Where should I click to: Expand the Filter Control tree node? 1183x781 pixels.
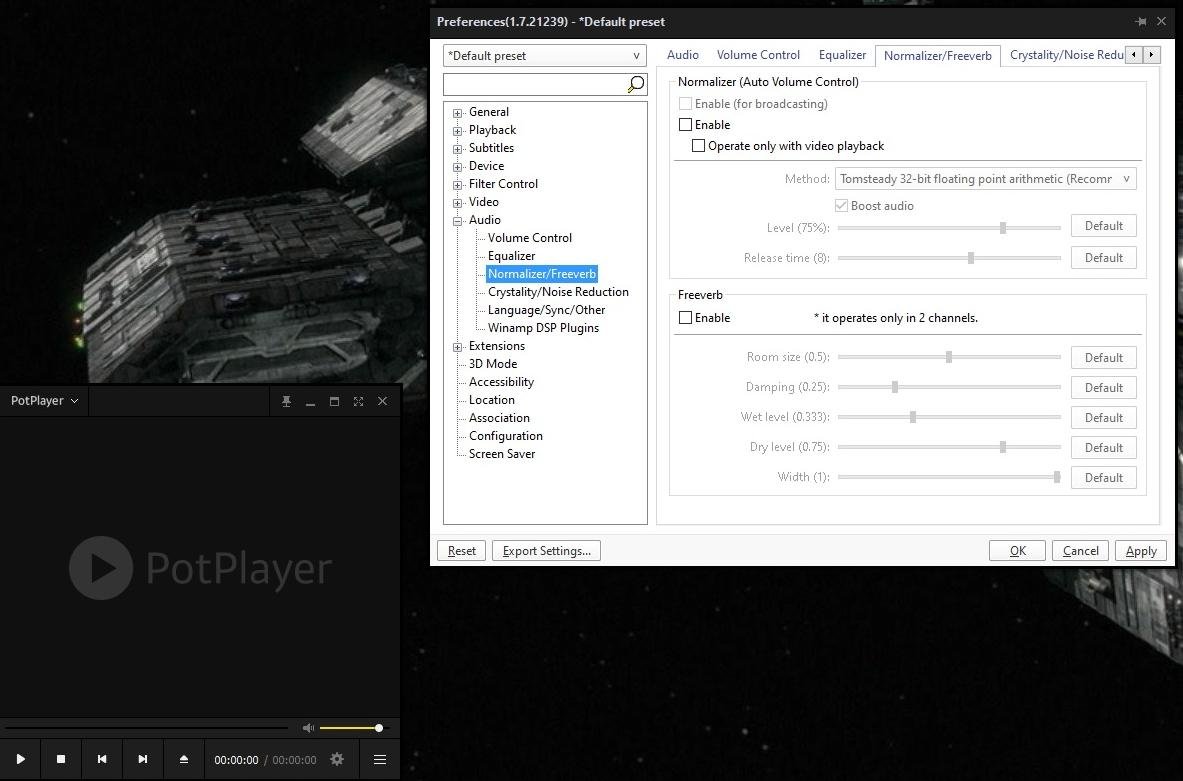pyautogui.click(x=457, y=185)
